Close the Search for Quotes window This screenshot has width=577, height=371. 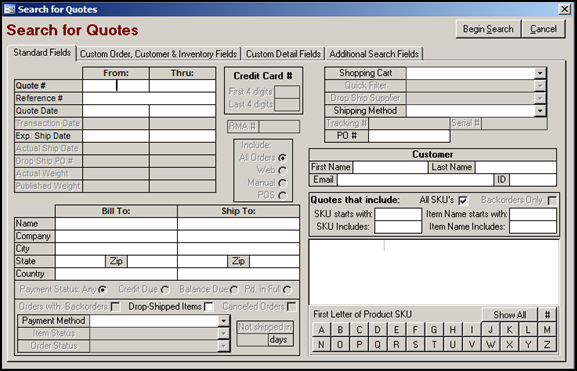(x=564, y=9)
